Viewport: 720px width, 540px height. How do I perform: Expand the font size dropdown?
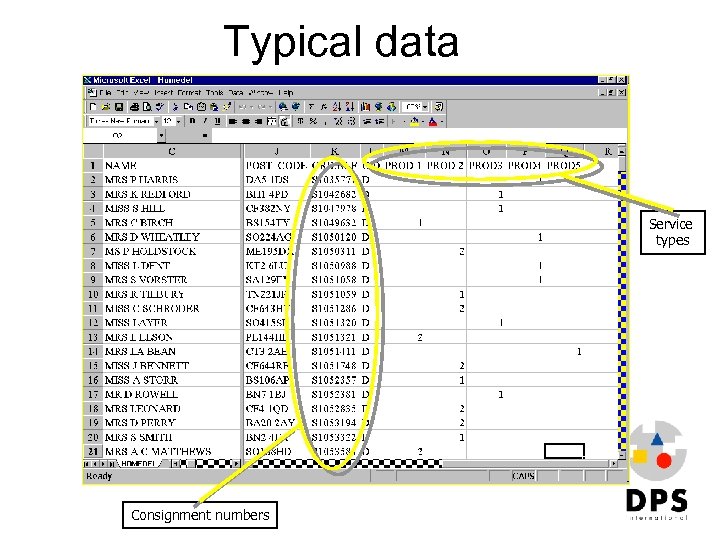pos(178,121)
